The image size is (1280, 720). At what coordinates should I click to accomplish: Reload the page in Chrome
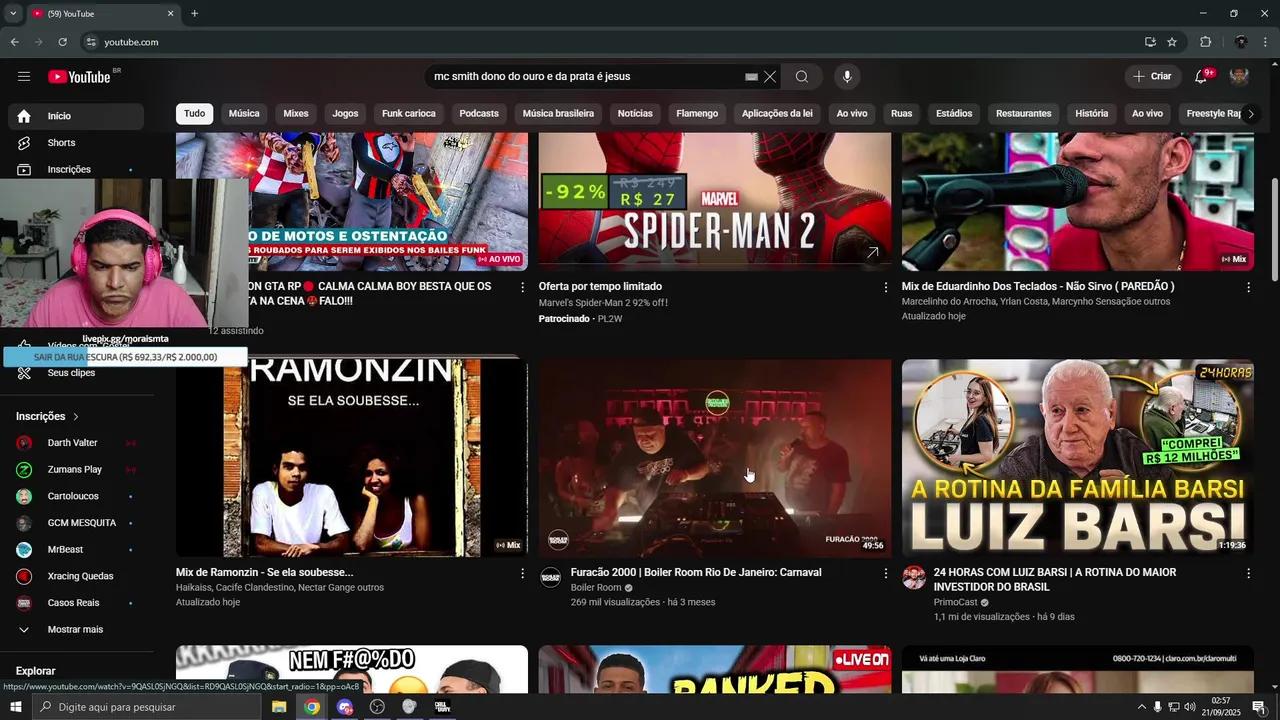click(x=62, y=42)
